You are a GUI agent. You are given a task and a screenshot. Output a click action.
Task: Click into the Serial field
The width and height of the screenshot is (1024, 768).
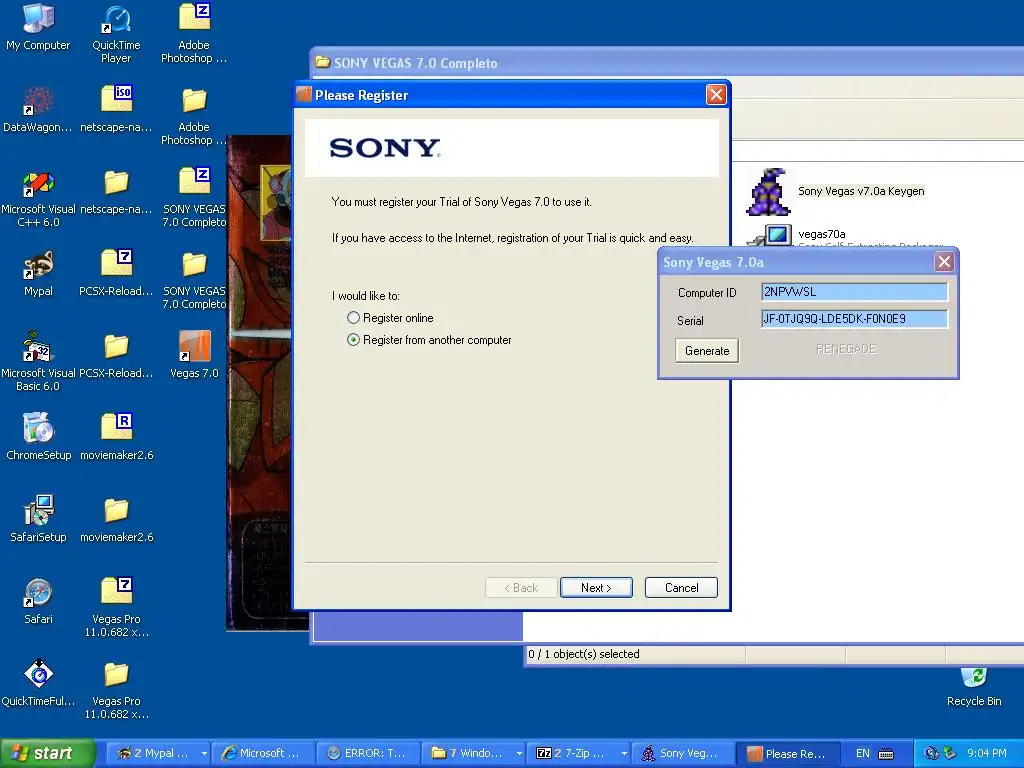coord(854,319)
